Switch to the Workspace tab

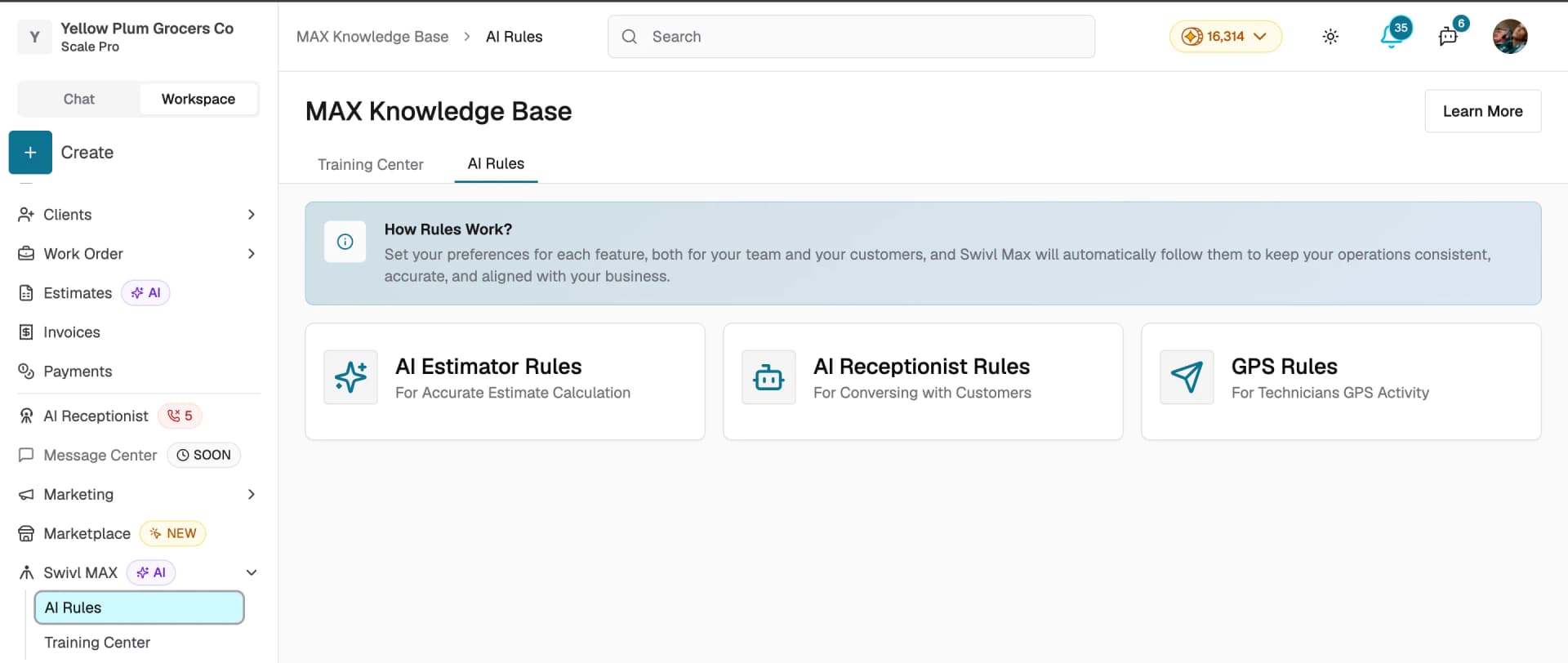click(x=198, y=100)
